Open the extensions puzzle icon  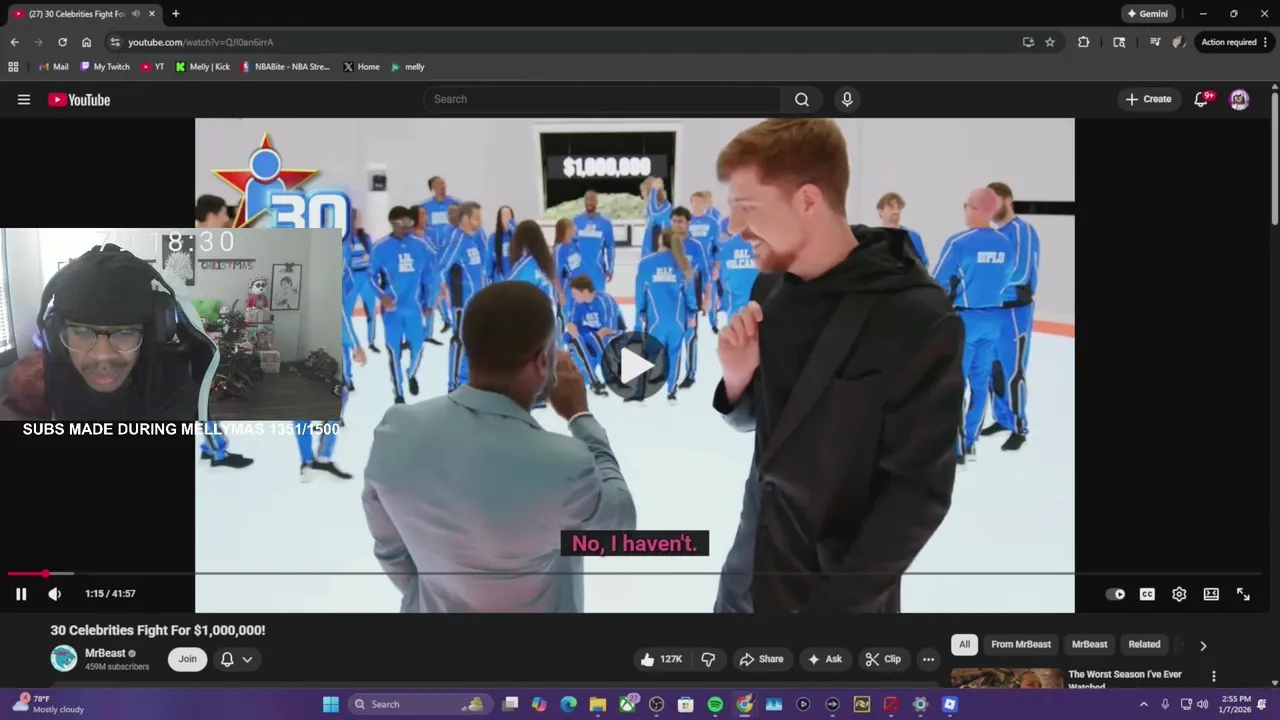pyautogui.click(x=1083, y=42)
